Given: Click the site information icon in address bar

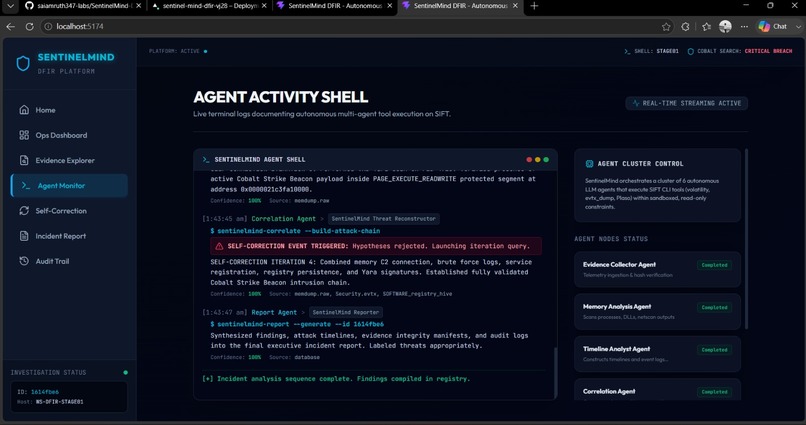Looking at the screenshot, I should pyautogui.click(x=48, y=26).
